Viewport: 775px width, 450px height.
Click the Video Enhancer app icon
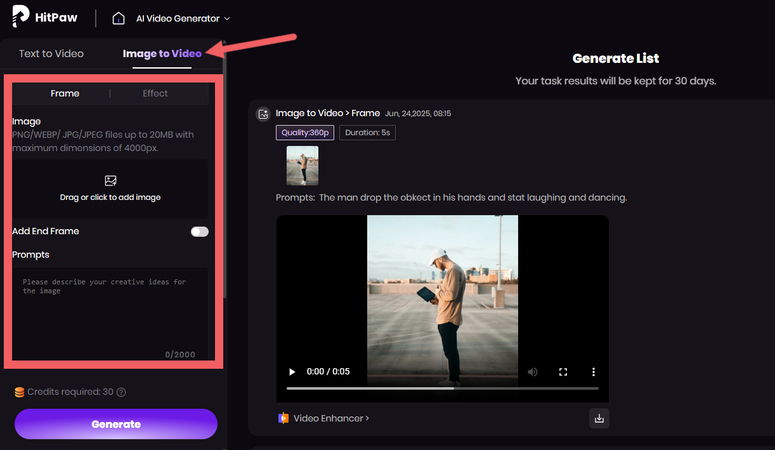tap(283, 418)
